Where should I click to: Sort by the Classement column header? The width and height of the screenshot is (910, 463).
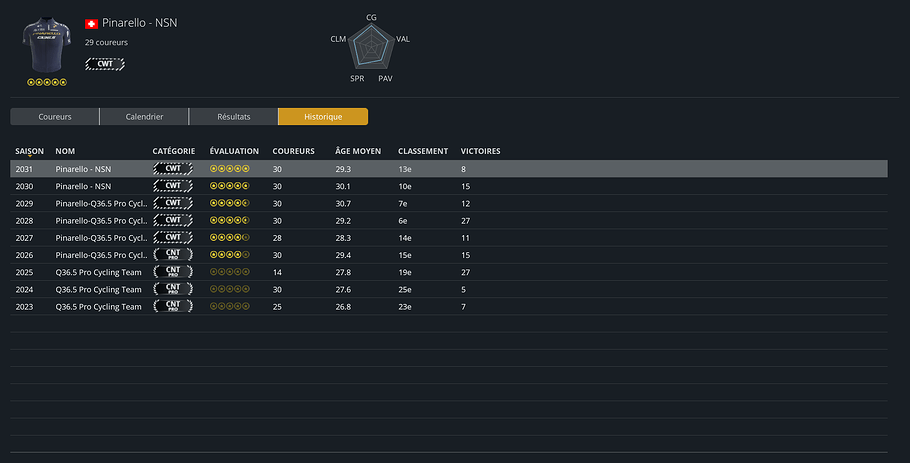[x=423, y=151]
